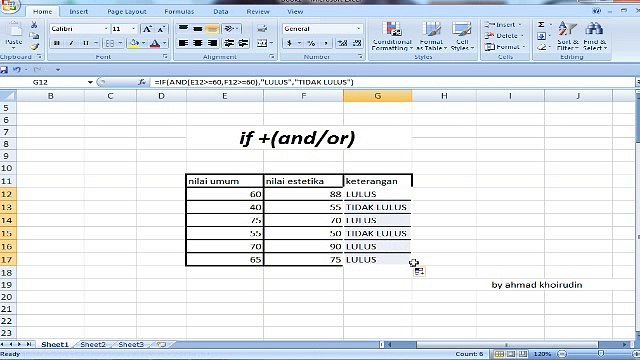Click the Delete cells button

[x=504, y=36]
